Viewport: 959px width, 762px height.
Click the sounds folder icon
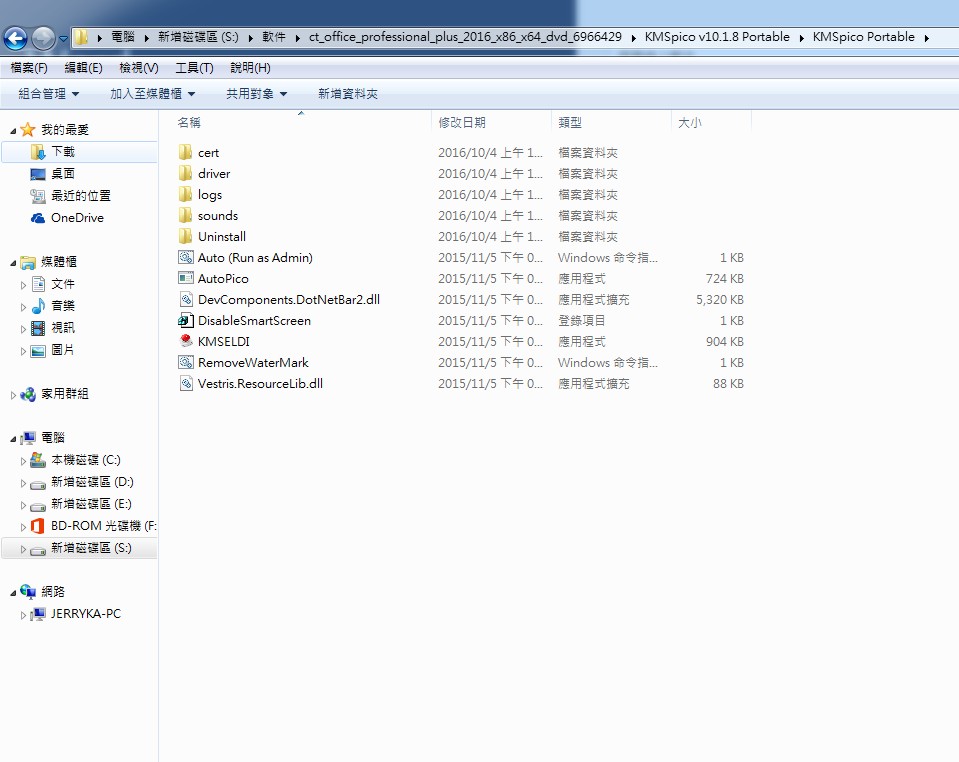185,215
